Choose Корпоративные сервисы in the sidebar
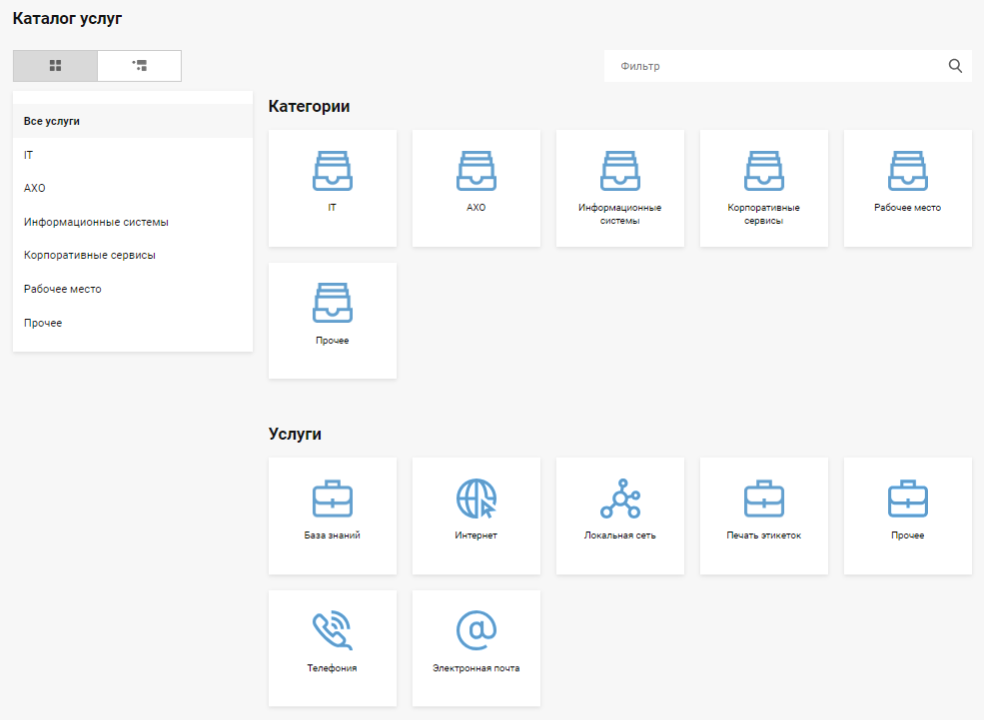 pos(89,255)
